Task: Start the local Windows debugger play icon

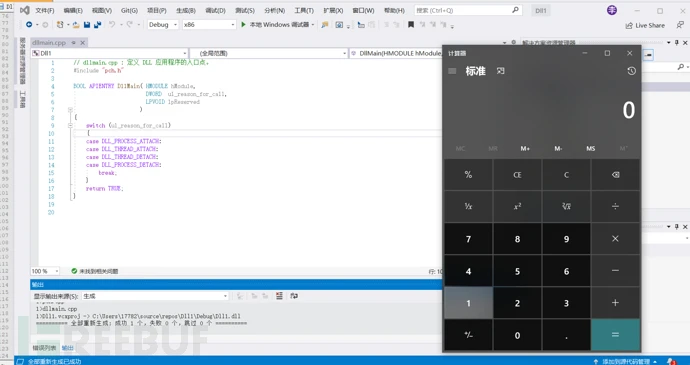Action: coord(243,25)
